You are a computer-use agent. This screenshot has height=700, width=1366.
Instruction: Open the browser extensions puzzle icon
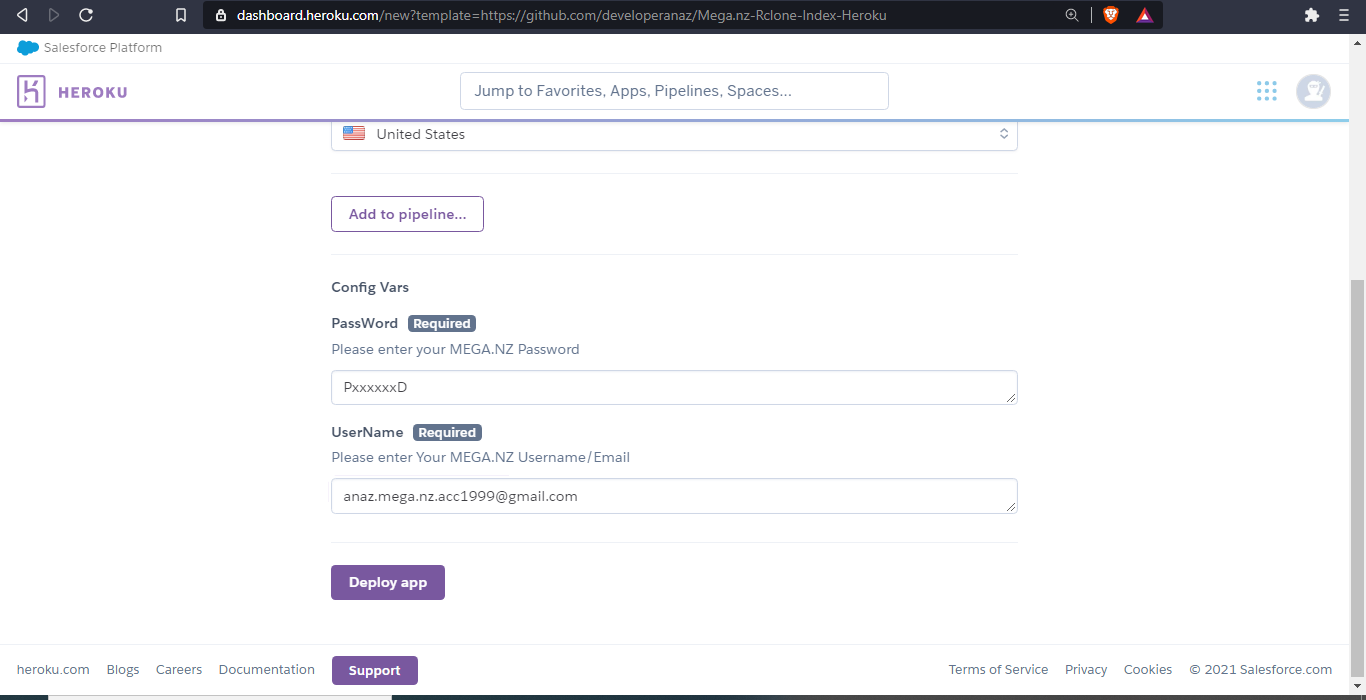(x=1312, y=15)
